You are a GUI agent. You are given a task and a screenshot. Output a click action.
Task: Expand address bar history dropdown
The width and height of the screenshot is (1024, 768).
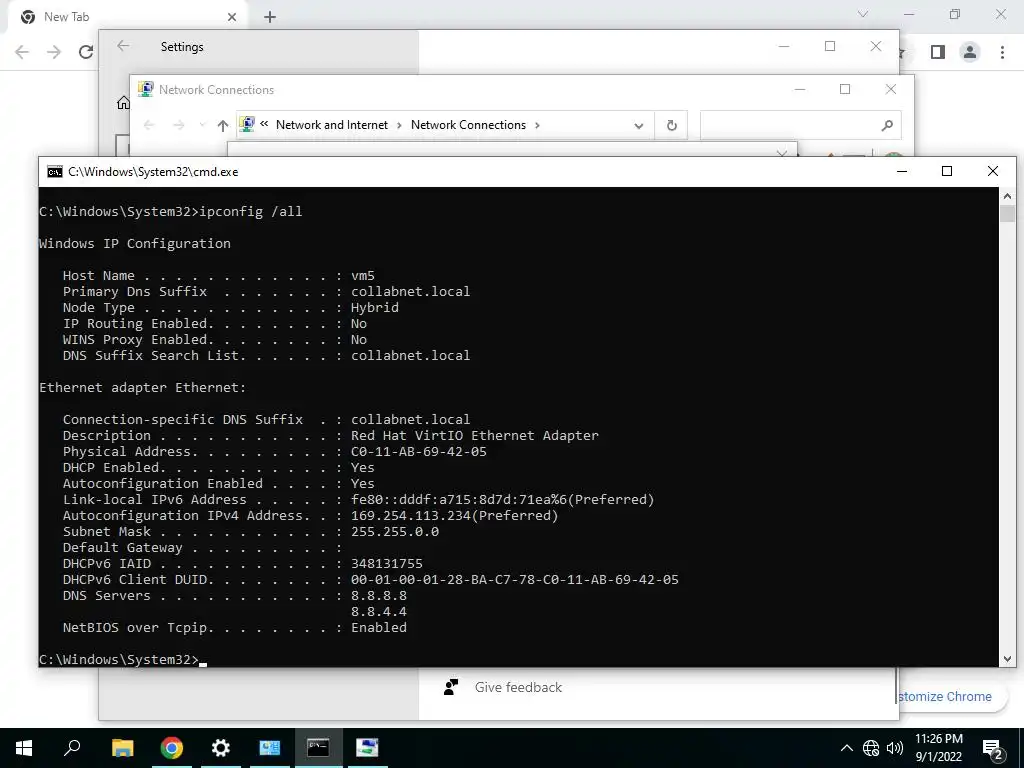click(639, 126)
